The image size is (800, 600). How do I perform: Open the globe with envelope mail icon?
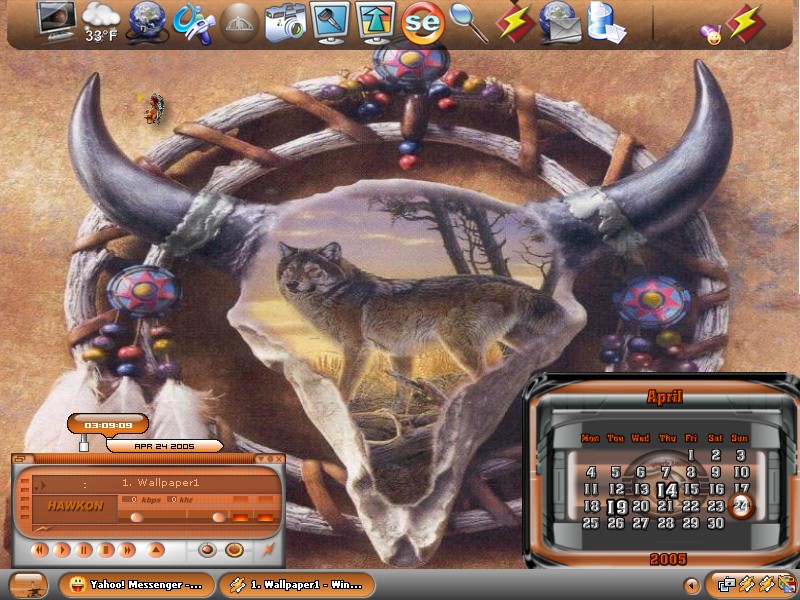pos(560,22)
